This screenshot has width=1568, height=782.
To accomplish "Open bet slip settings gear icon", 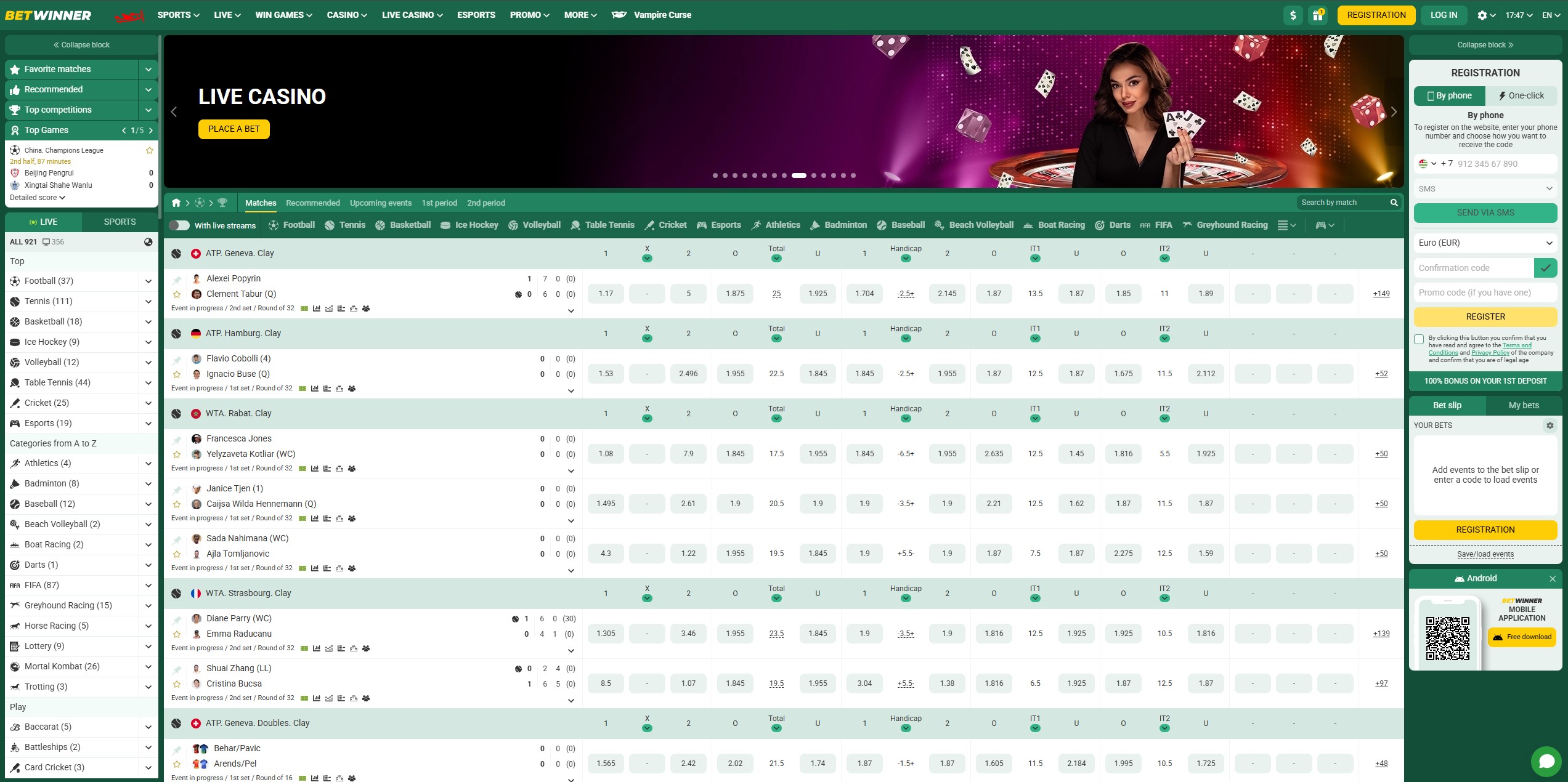I will (x=1550, y=425).
